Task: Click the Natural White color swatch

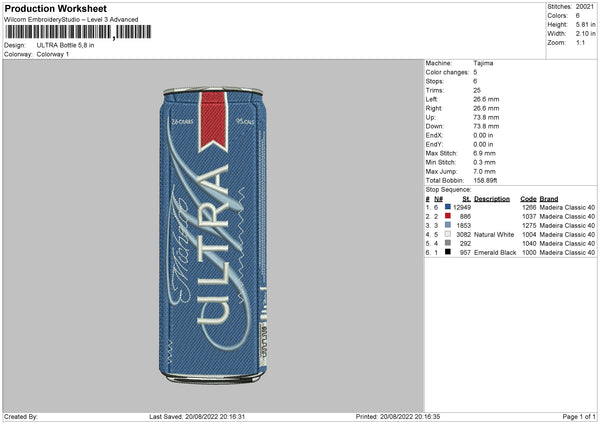Action: point(448,234)
